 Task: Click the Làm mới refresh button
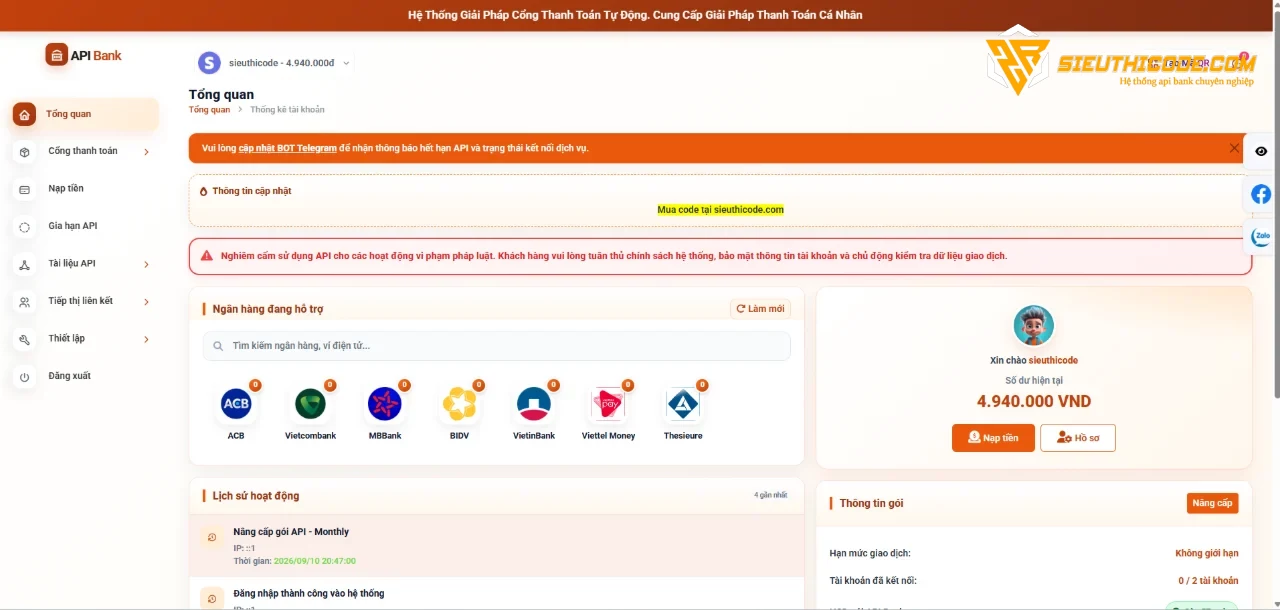pyautogui.click(x=760, y=309)
